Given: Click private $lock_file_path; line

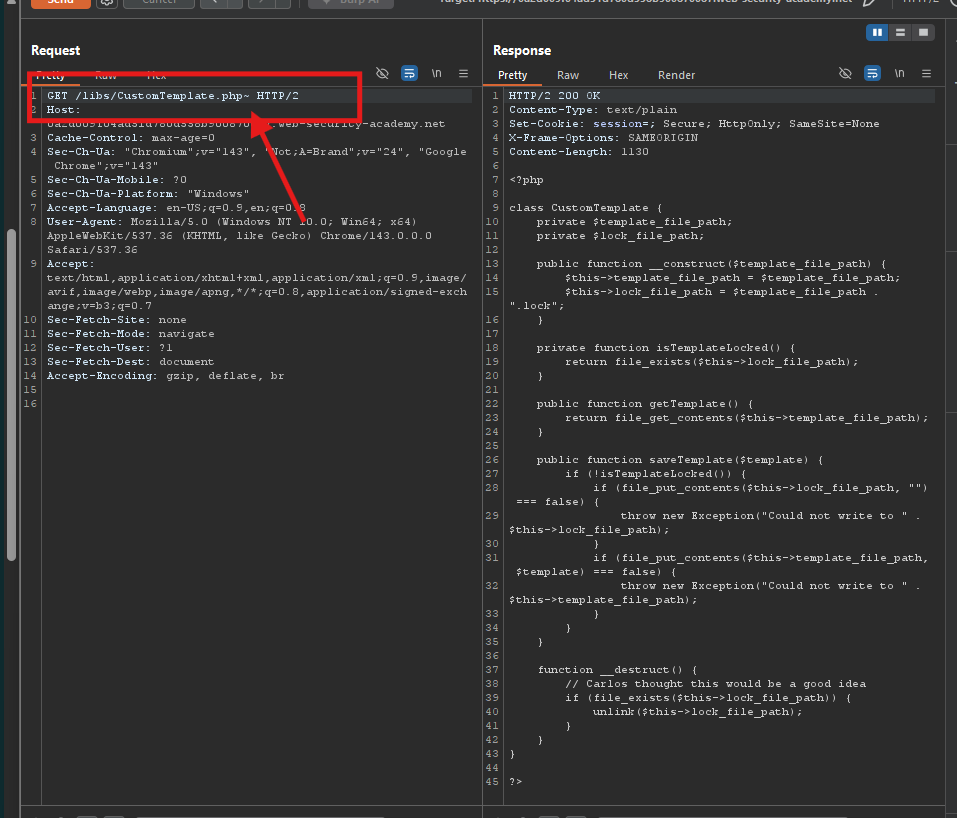Looking at the screenshot, I should 620,236.
